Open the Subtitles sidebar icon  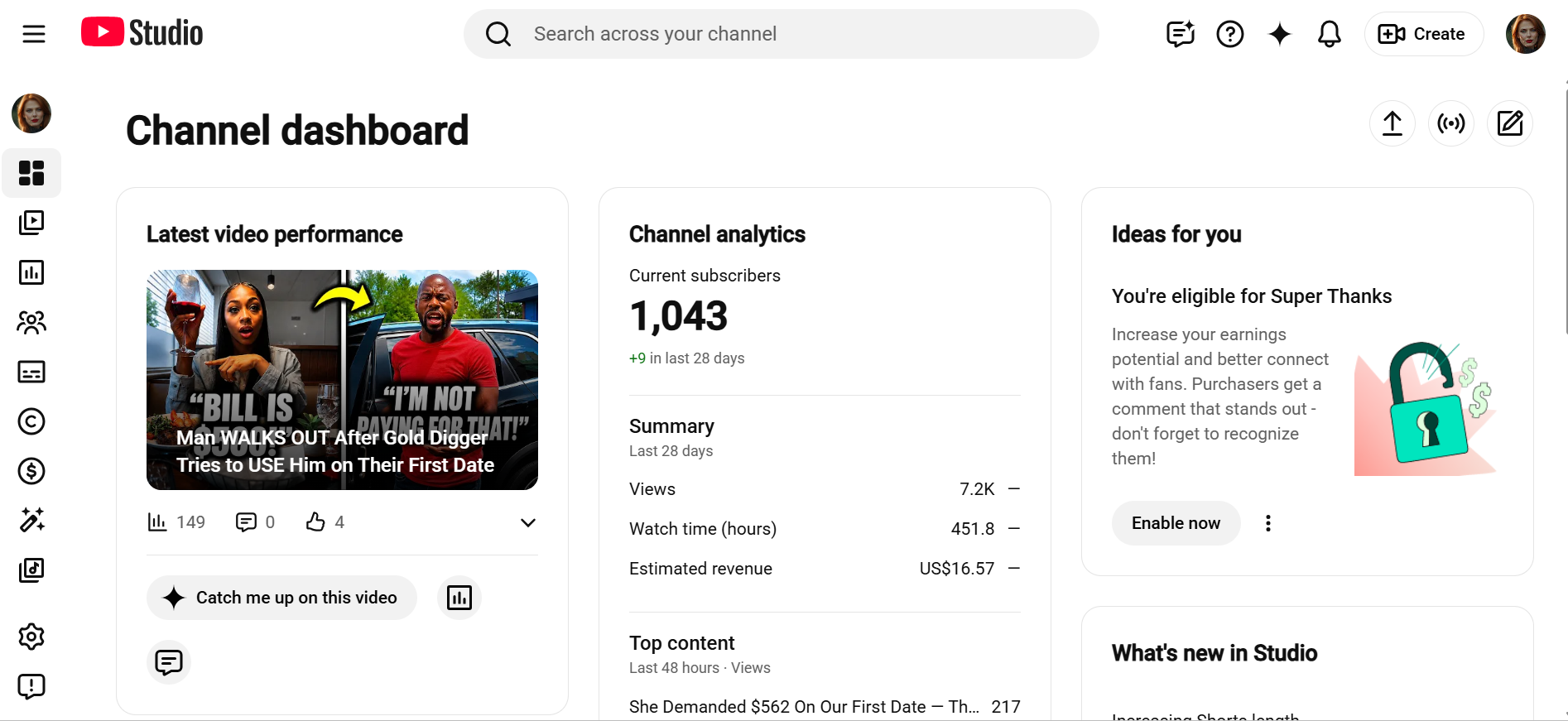(31, 372)
